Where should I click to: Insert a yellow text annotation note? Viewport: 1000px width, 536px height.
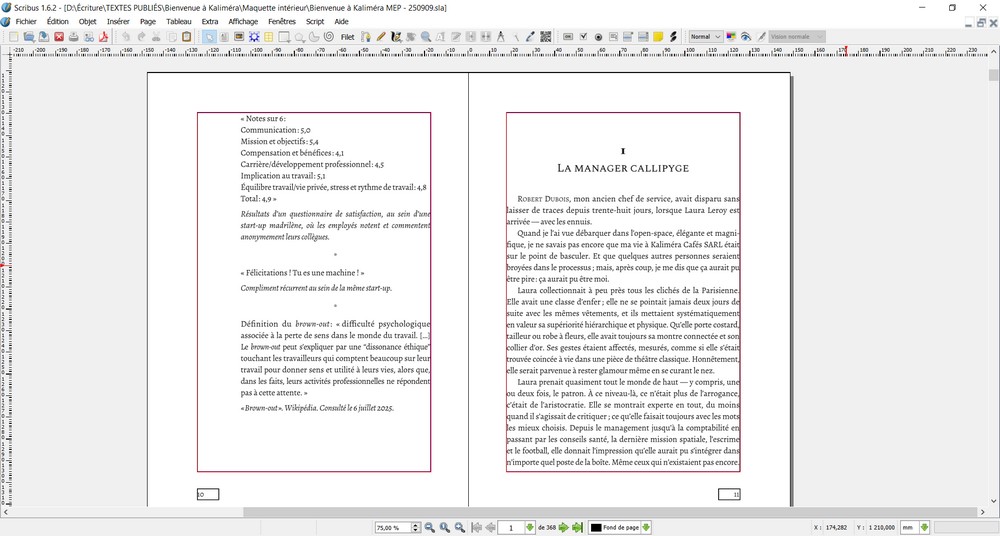658,36
